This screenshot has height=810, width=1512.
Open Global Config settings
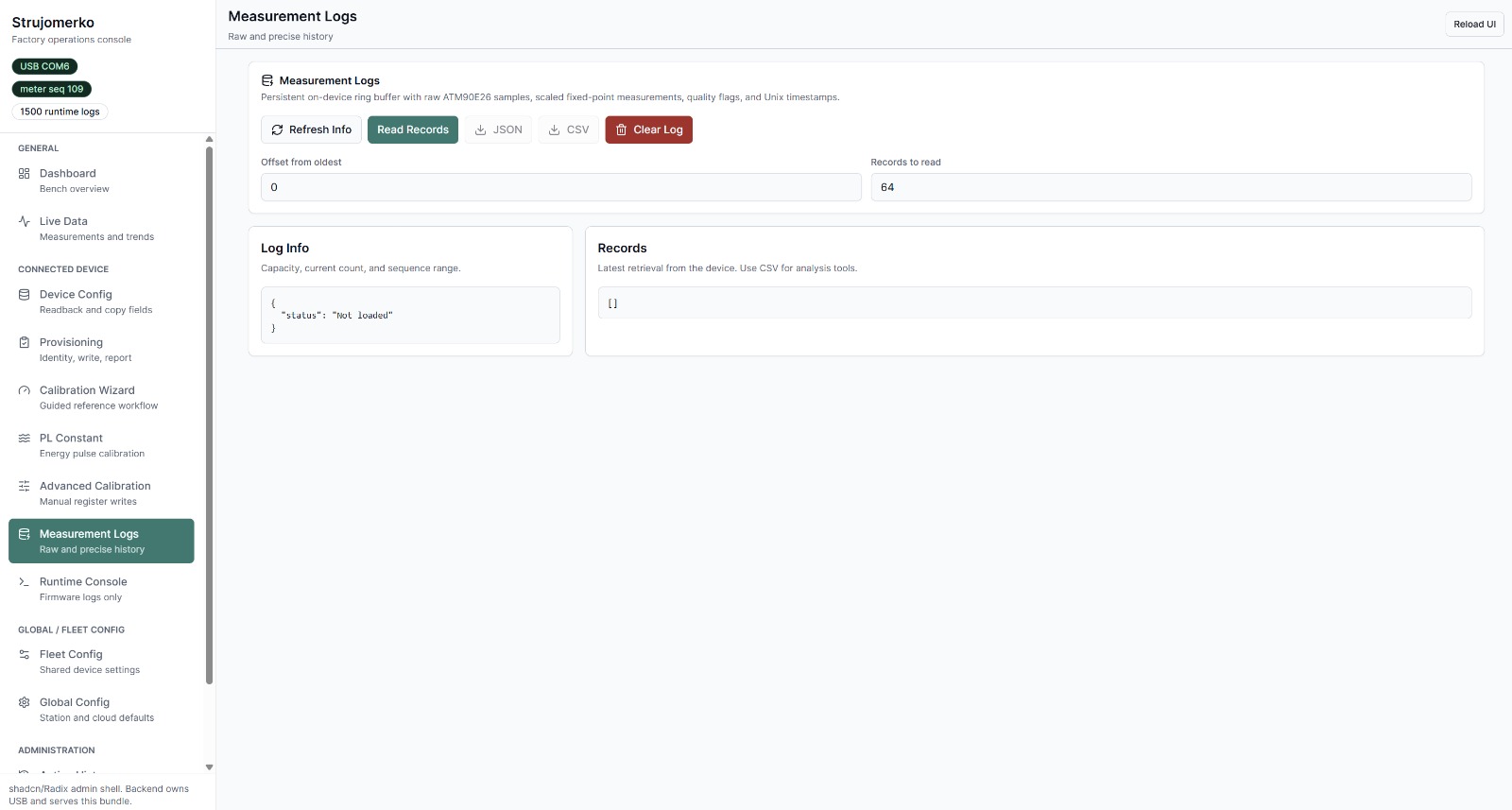click(x=101, y=710)
